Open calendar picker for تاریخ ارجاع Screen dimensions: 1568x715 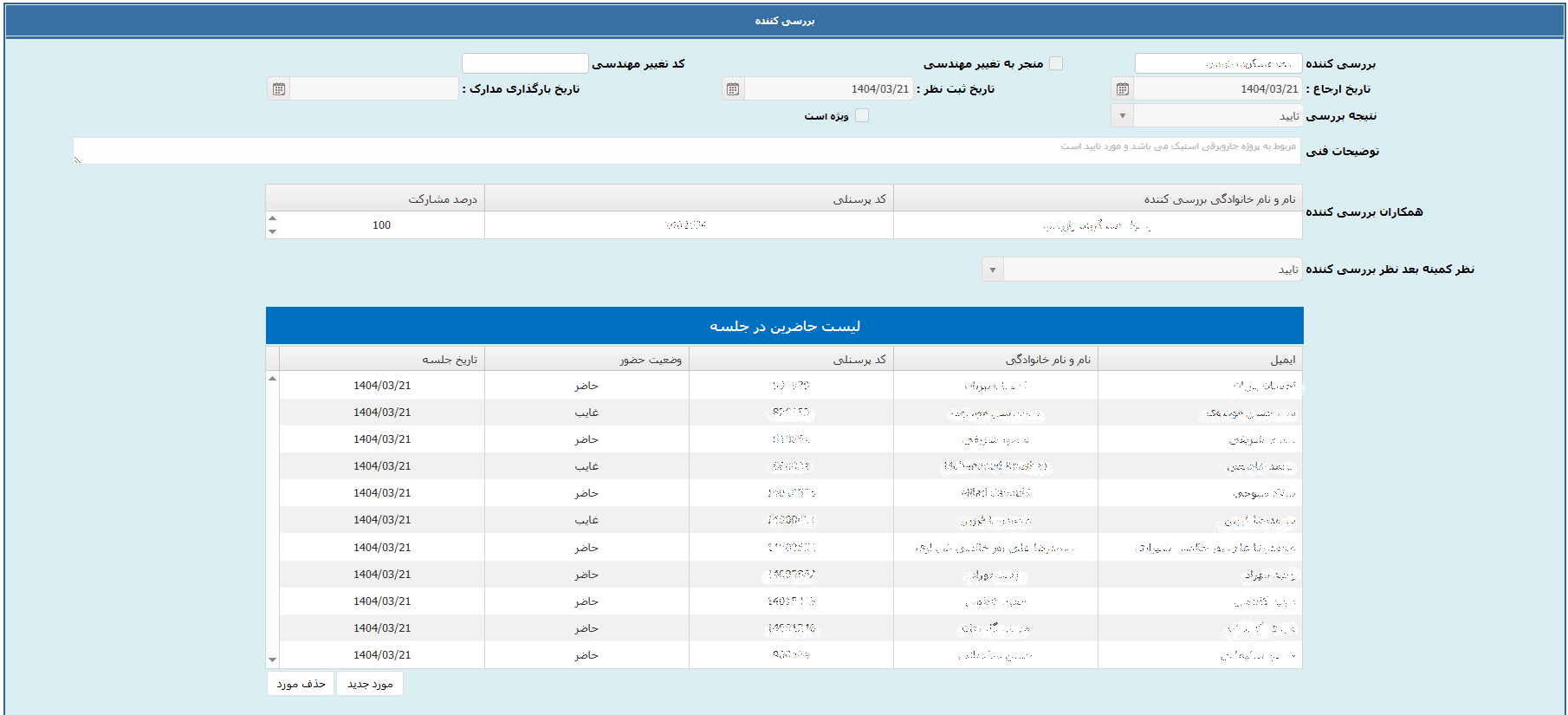point(1122,89)
